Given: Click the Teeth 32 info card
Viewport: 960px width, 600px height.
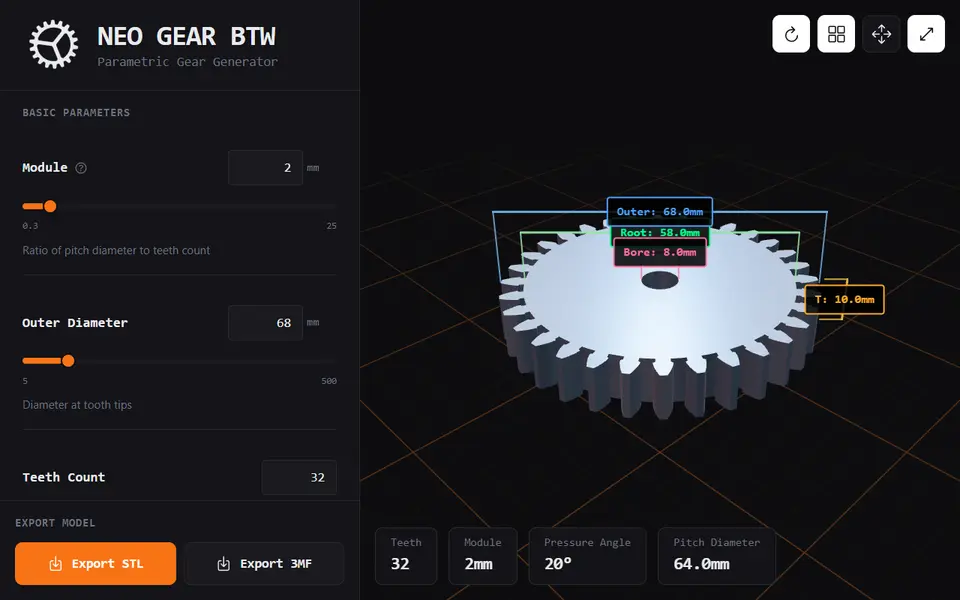Looking at the screenshot, I should (x=406, y=556).
